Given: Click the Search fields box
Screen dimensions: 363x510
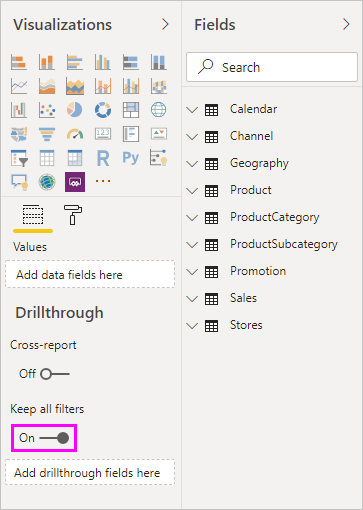Looking at the screenshot, I should click(272, 67).
